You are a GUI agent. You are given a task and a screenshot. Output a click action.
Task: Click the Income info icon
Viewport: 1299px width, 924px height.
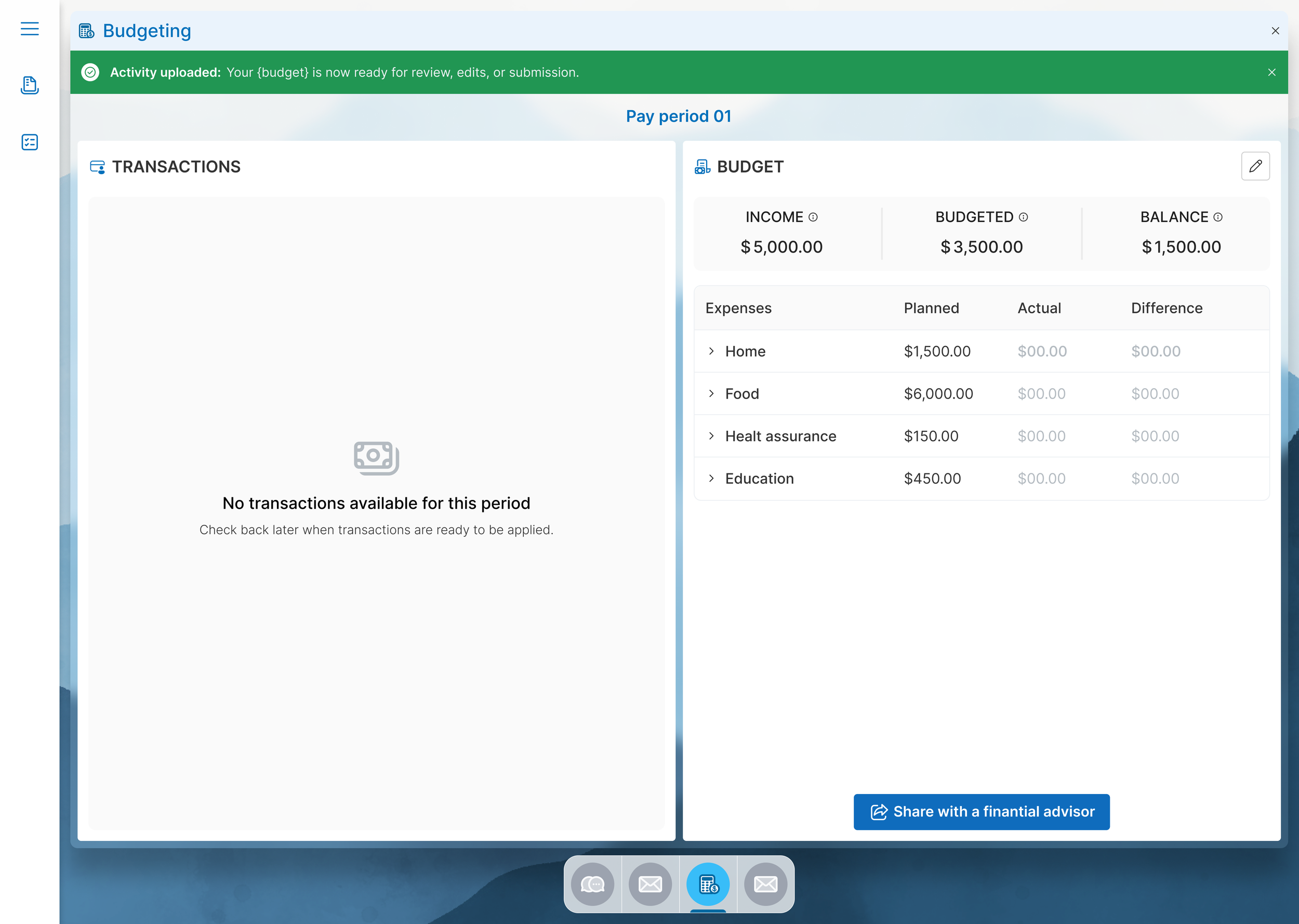pyautogui.click(x=813, y=217)
